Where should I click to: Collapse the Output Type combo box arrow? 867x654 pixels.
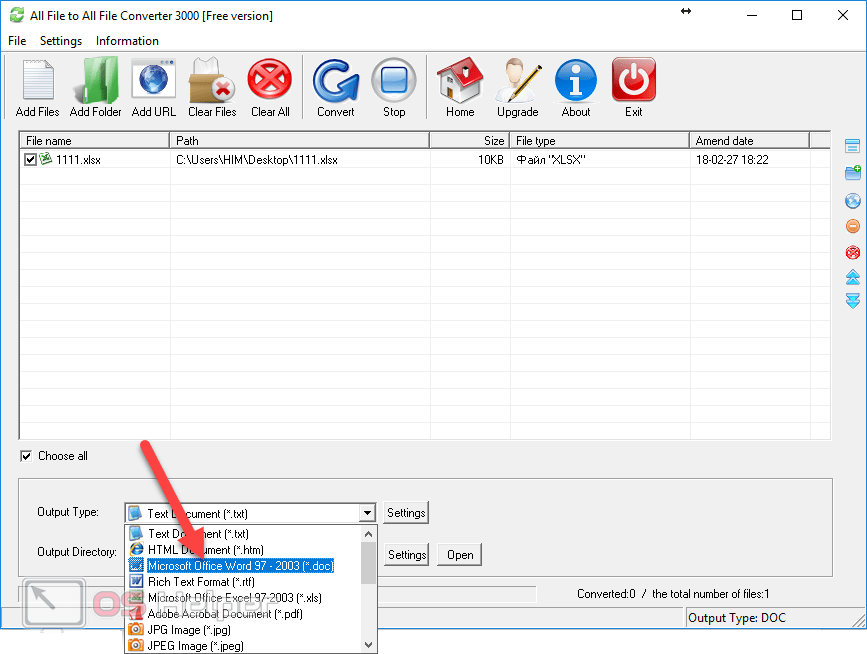click(367, 514)
